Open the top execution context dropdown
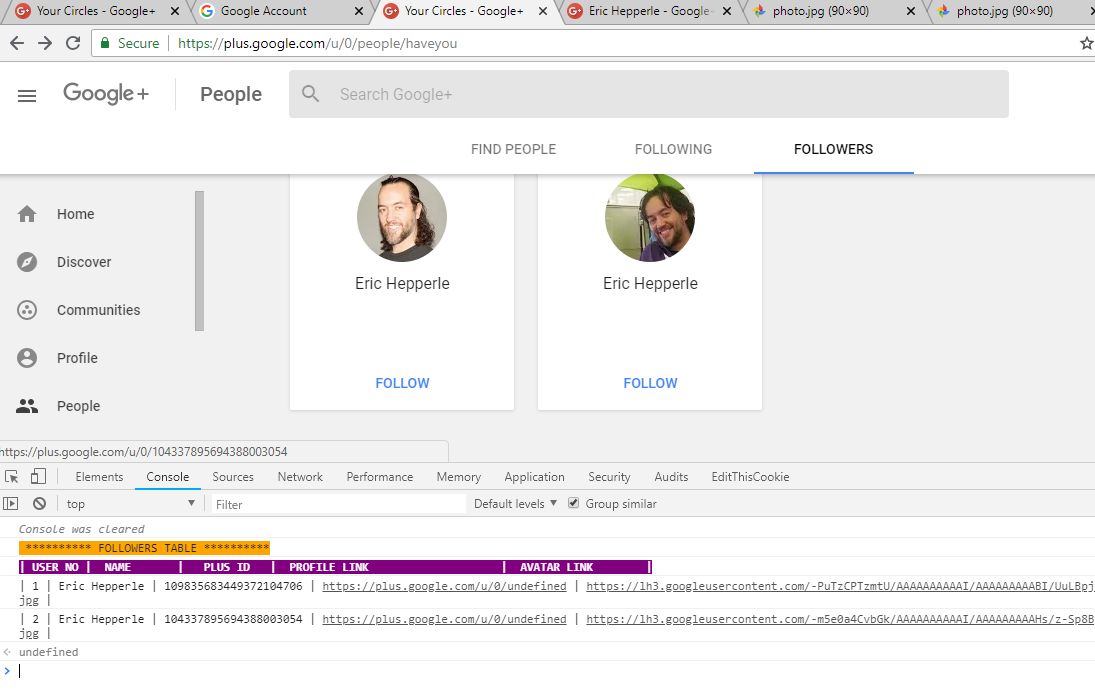1095x694 pixels. coord(131,503)
